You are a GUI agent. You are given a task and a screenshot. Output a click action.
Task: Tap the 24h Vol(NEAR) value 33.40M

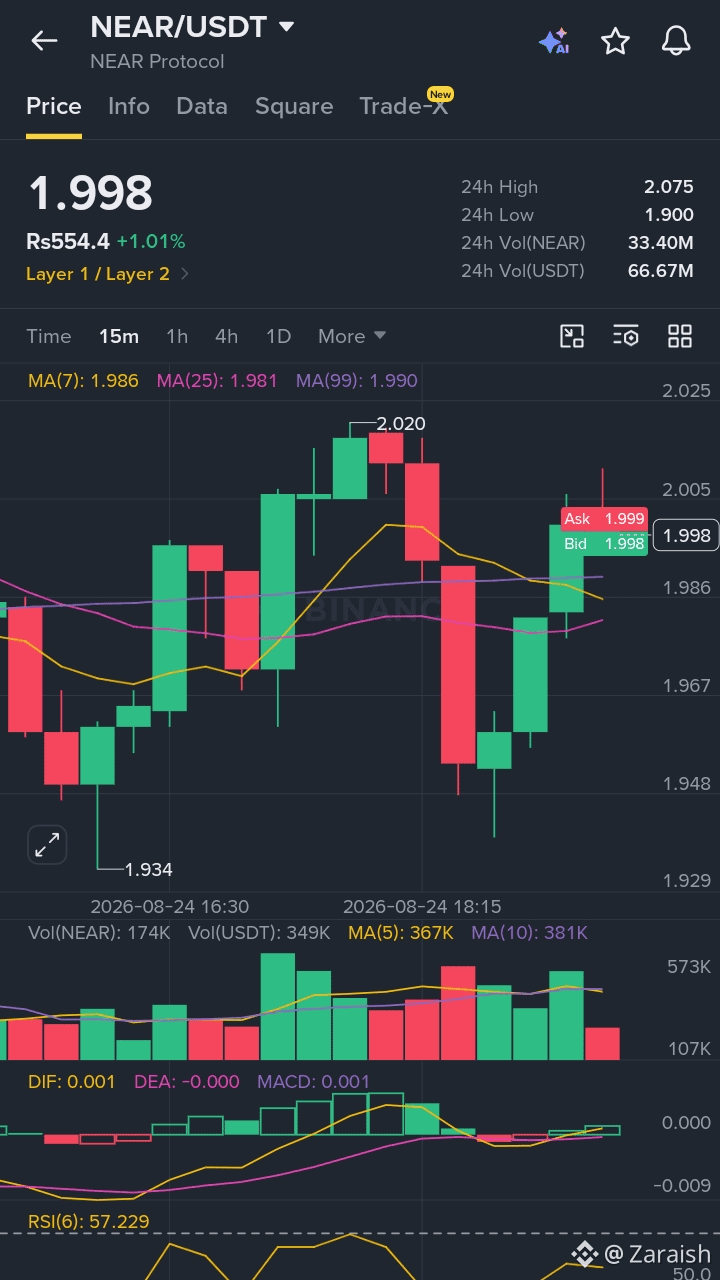(x=661, y=243)
